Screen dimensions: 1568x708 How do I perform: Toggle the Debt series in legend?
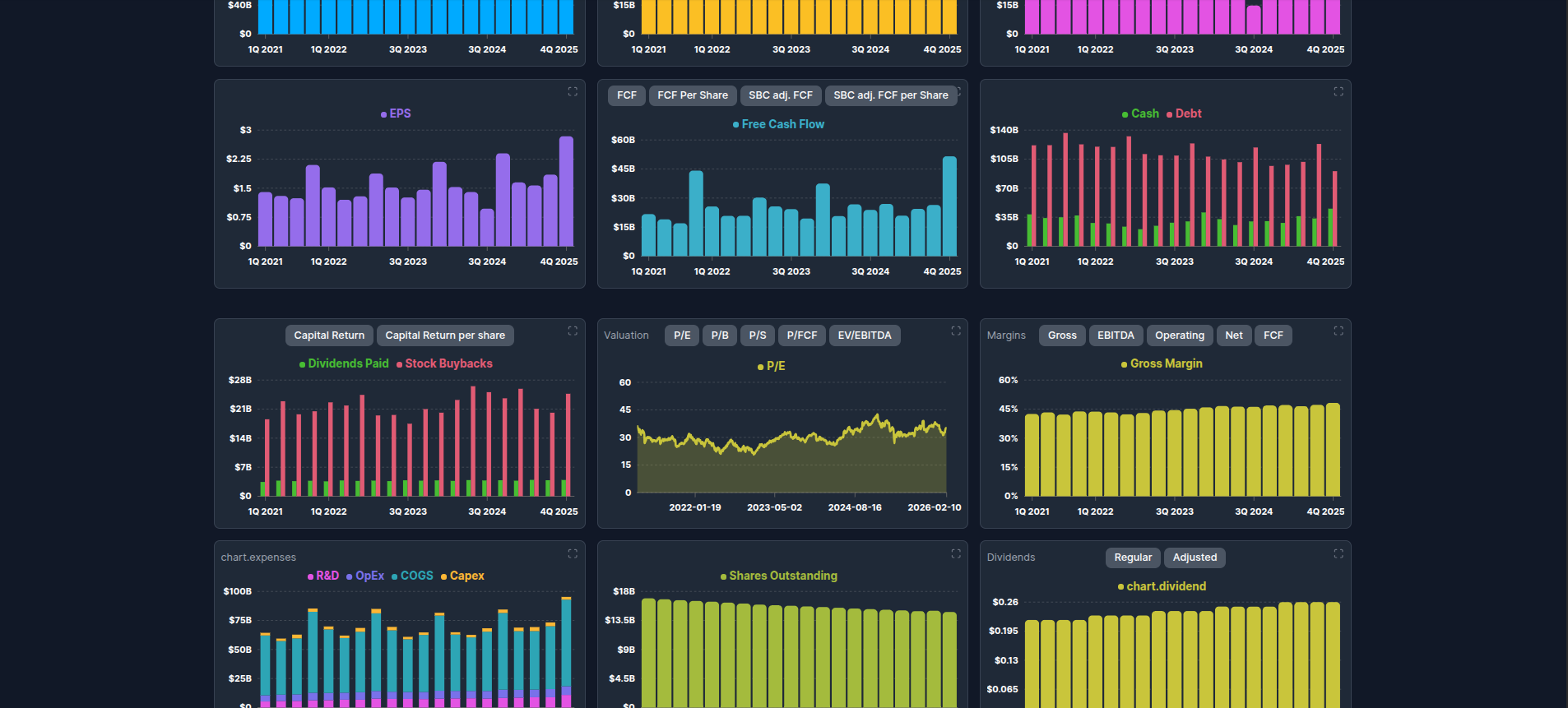(1187, 113)
